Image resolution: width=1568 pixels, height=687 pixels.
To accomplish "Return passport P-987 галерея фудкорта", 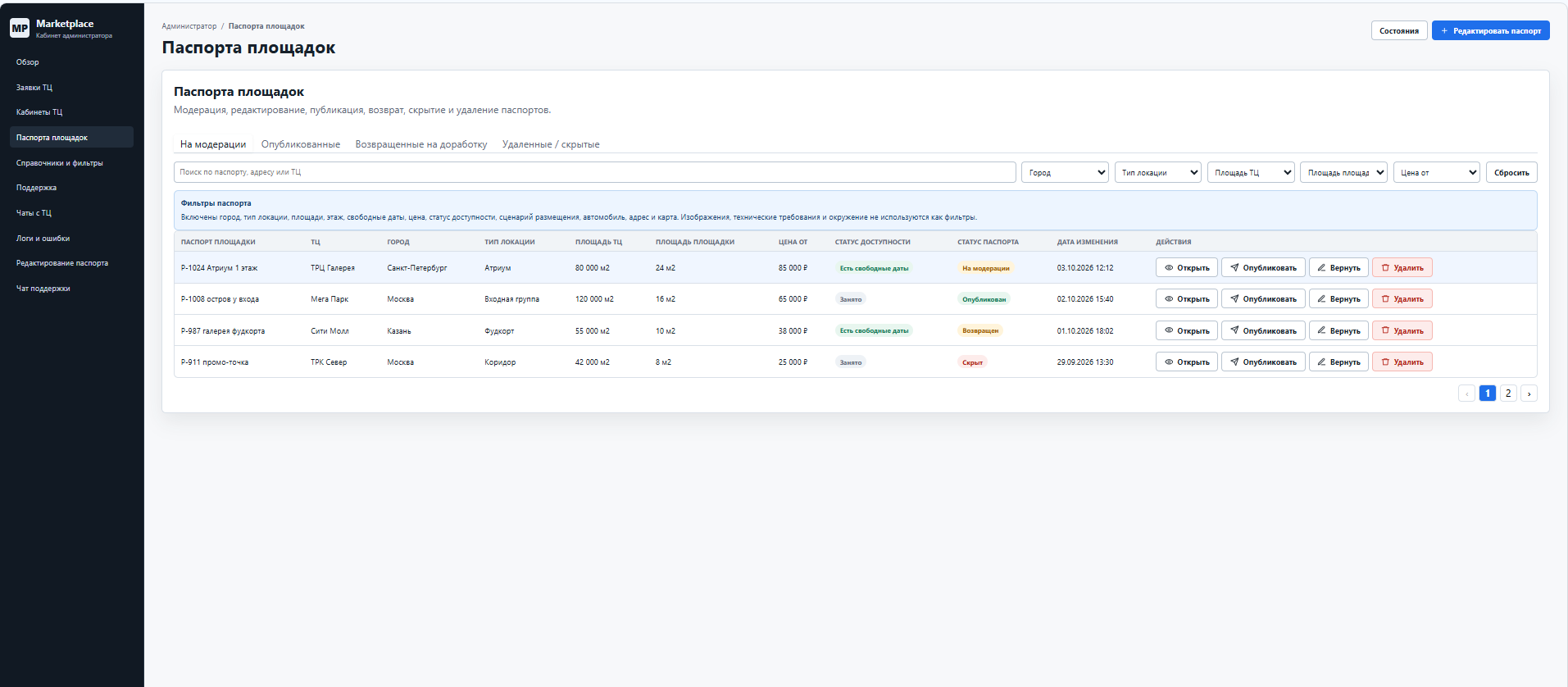I will (x=1338, y=330).
